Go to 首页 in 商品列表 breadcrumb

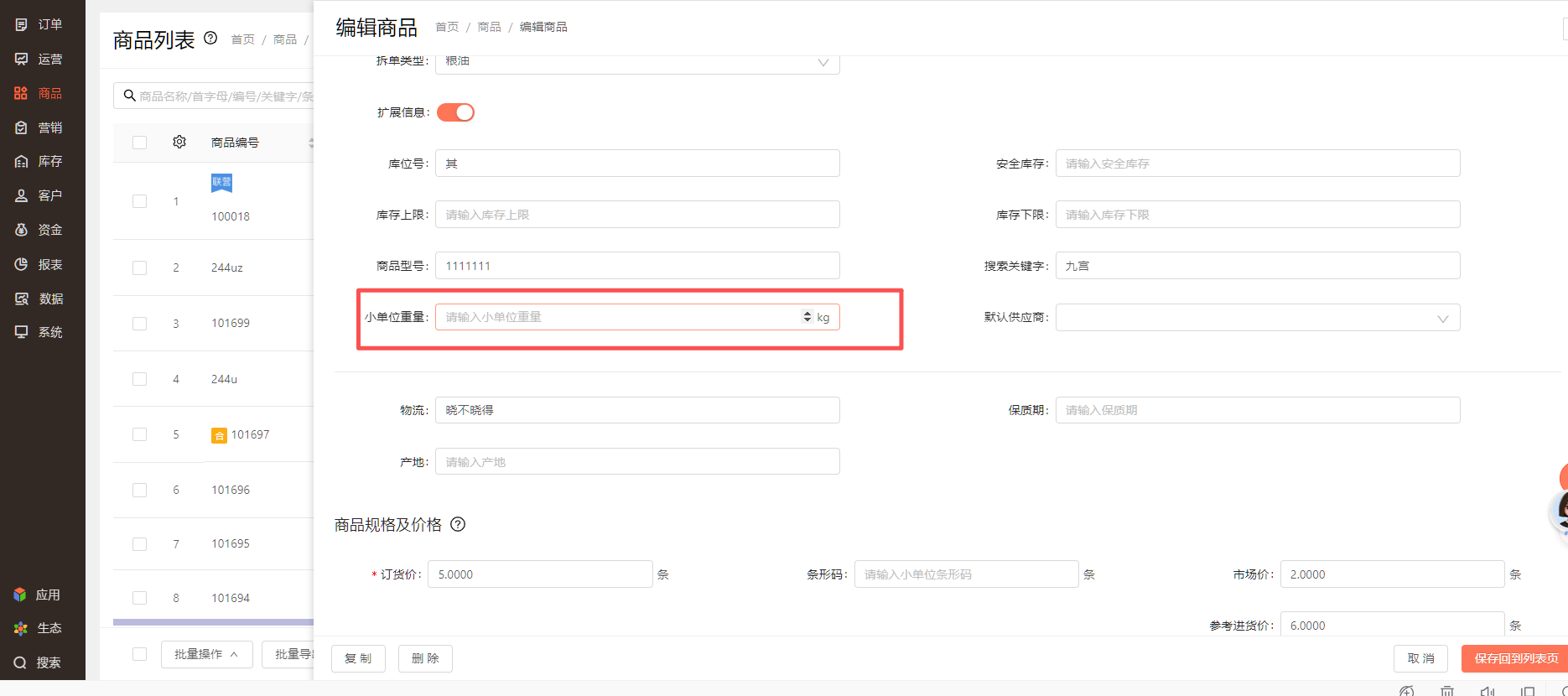click(242, 39)
